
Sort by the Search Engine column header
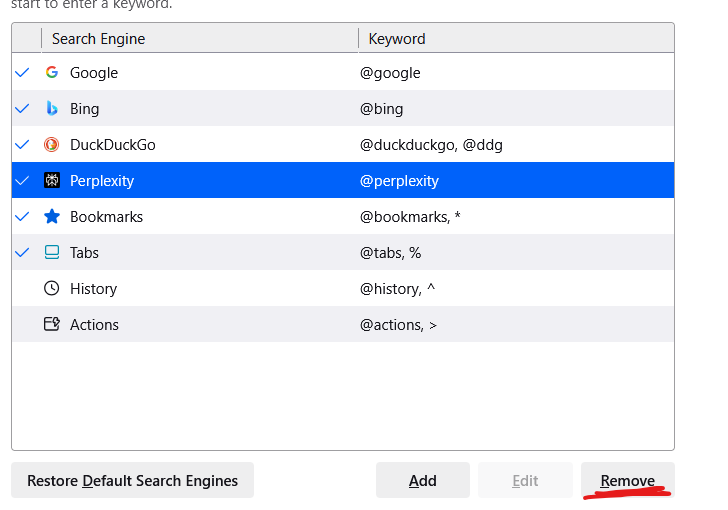[99, 39]
